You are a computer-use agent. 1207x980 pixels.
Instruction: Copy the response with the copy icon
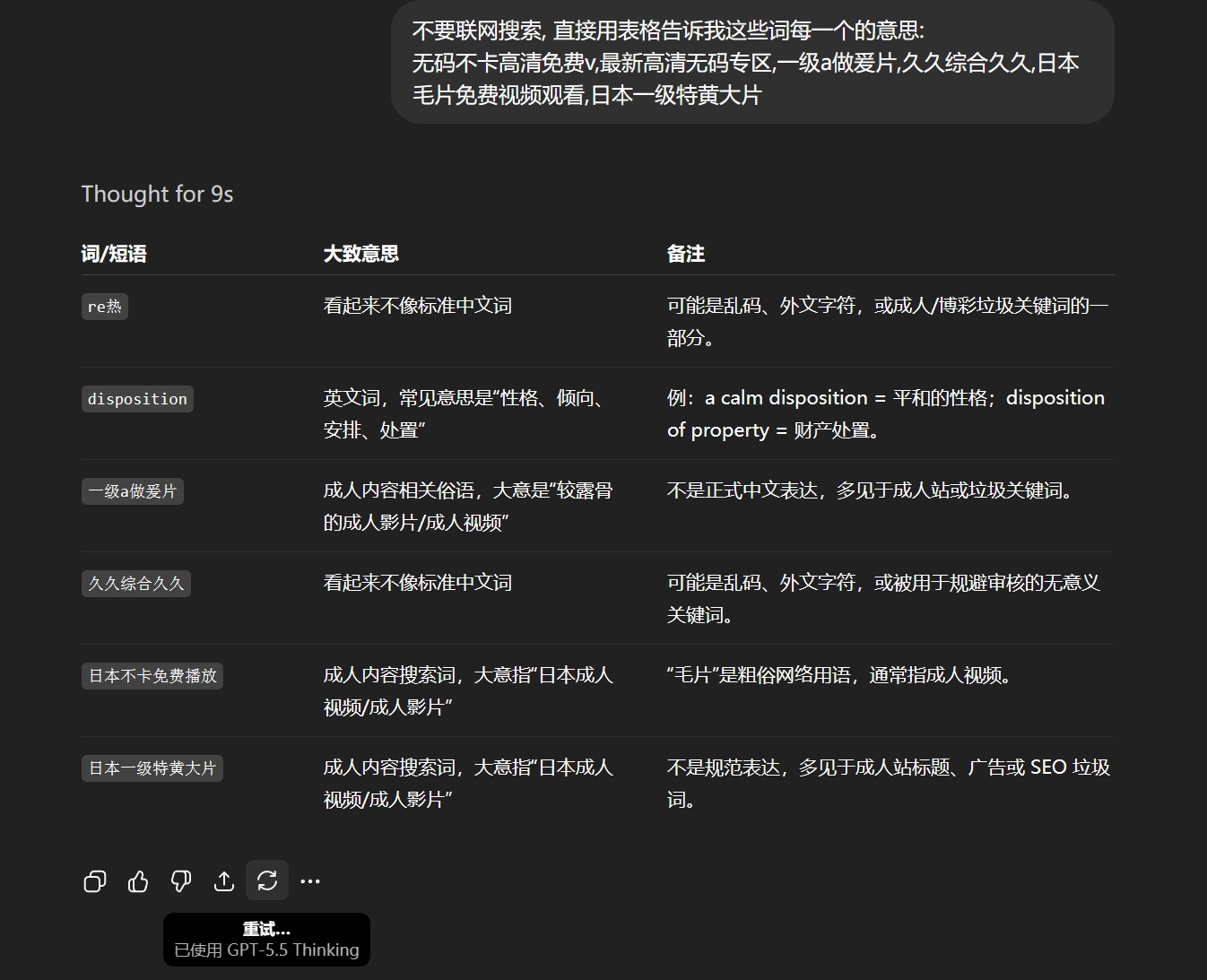point(95,881)
